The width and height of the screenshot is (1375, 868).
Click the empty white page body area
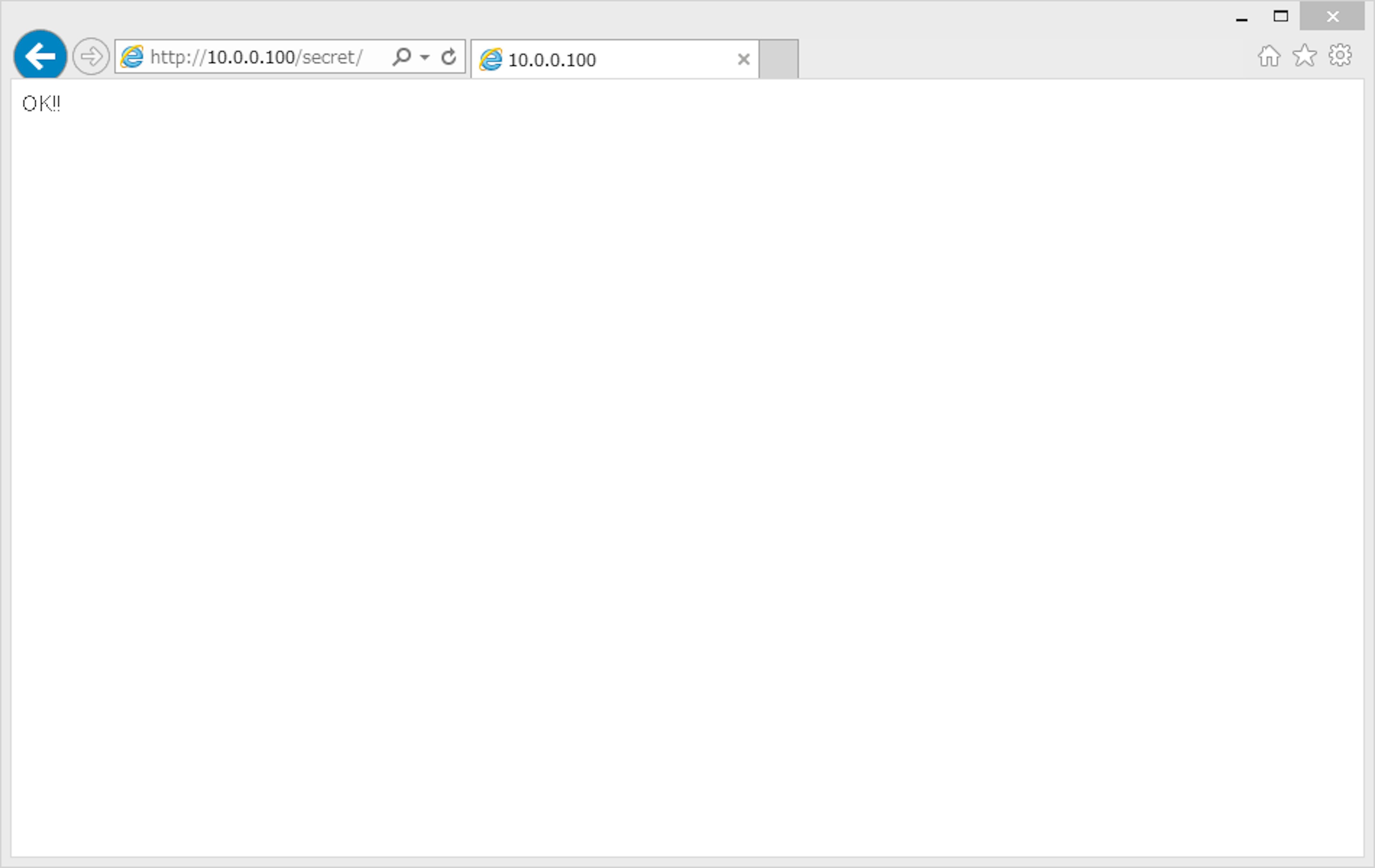pos(685,456)
